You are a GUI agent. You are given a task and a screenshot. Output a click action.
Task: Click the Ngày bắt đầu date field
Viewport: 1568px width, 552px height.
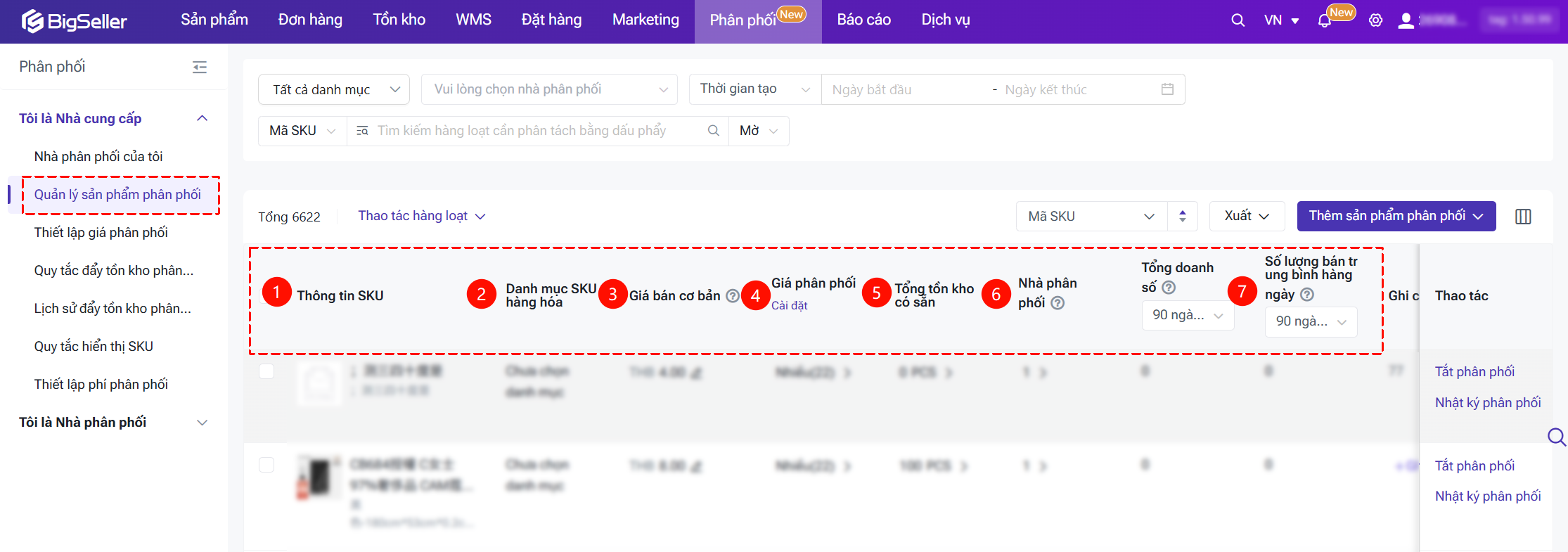click(x=904, y=89)
